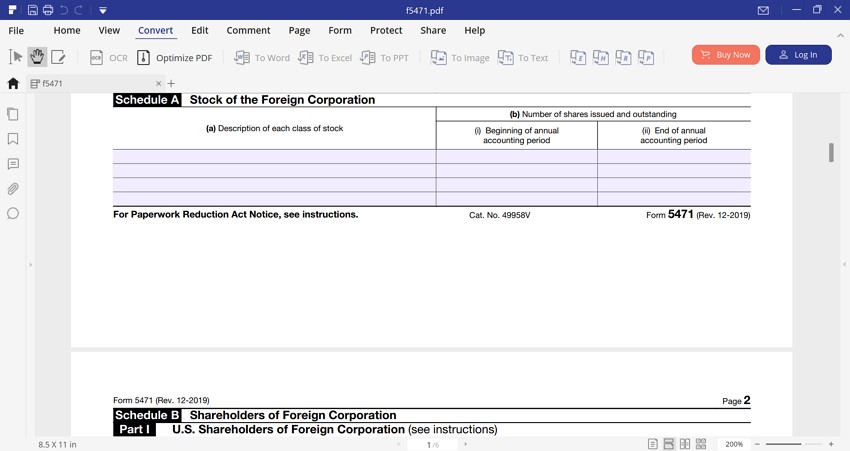Run OCR on the document

coord(109,57)
